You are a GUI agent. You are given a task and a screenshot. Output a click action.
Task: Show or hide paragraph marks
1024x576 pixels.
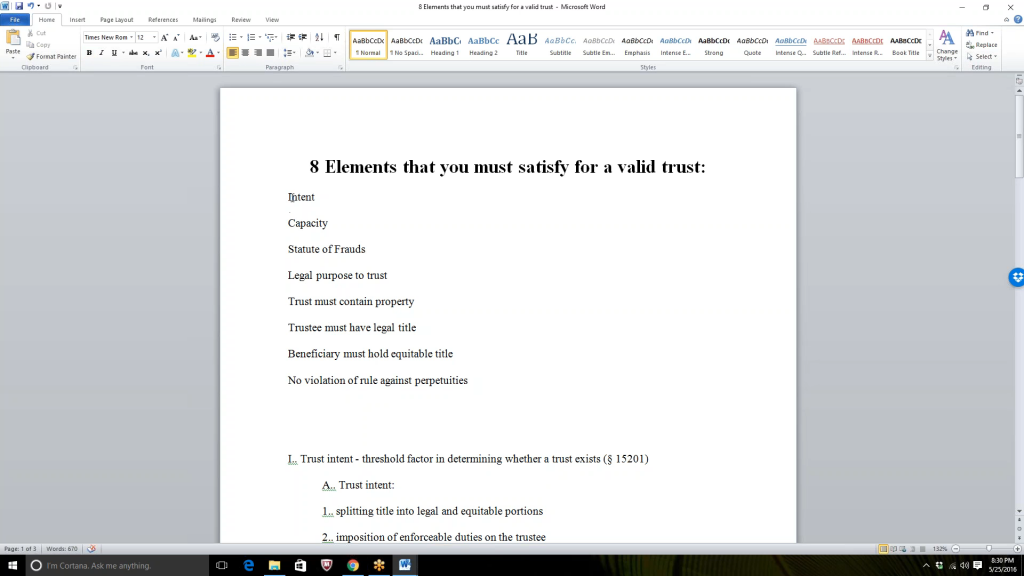(336, 37)
